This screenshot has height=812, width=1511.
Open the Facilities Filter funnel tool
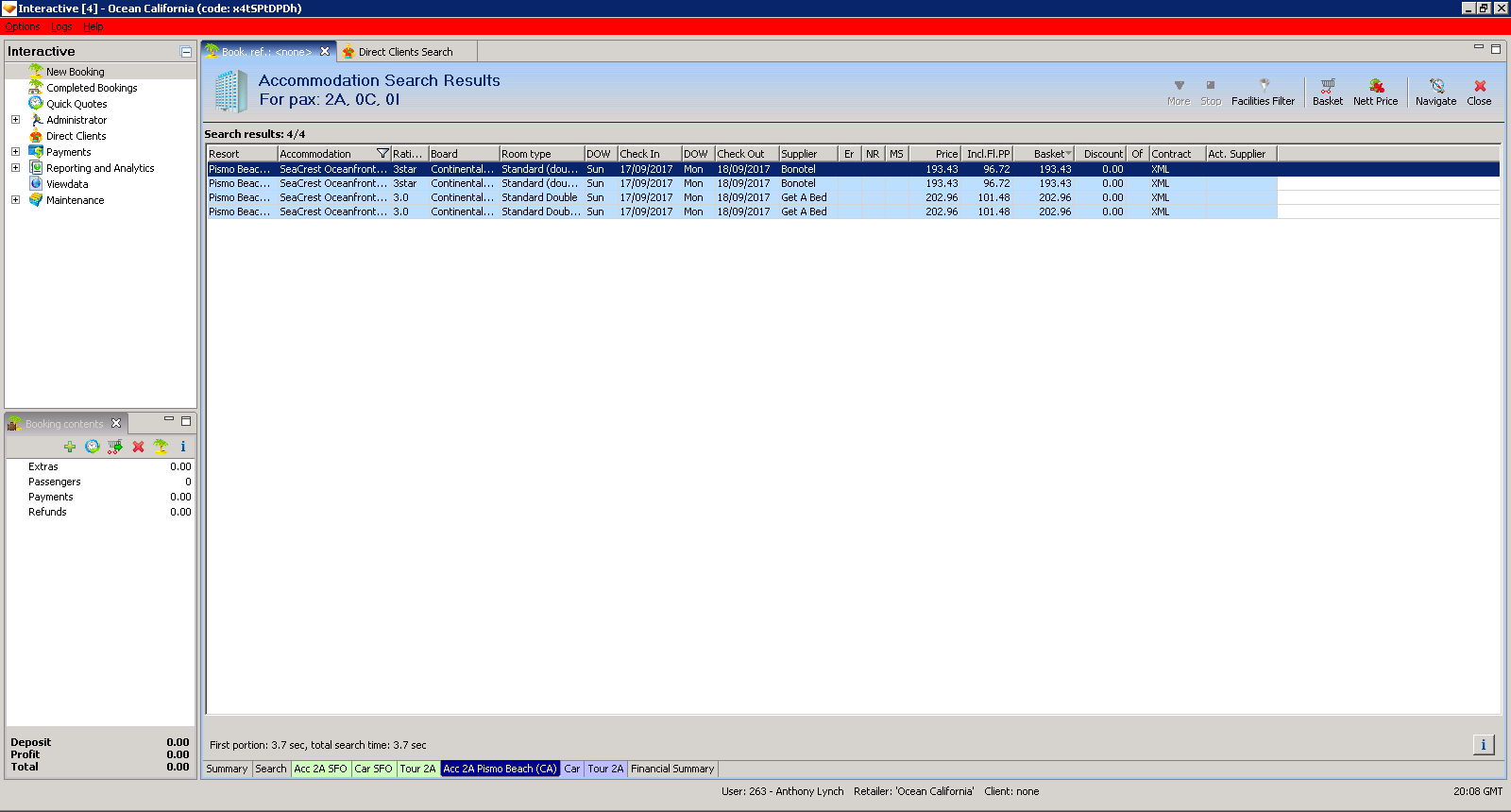[x=1263, y=92]
